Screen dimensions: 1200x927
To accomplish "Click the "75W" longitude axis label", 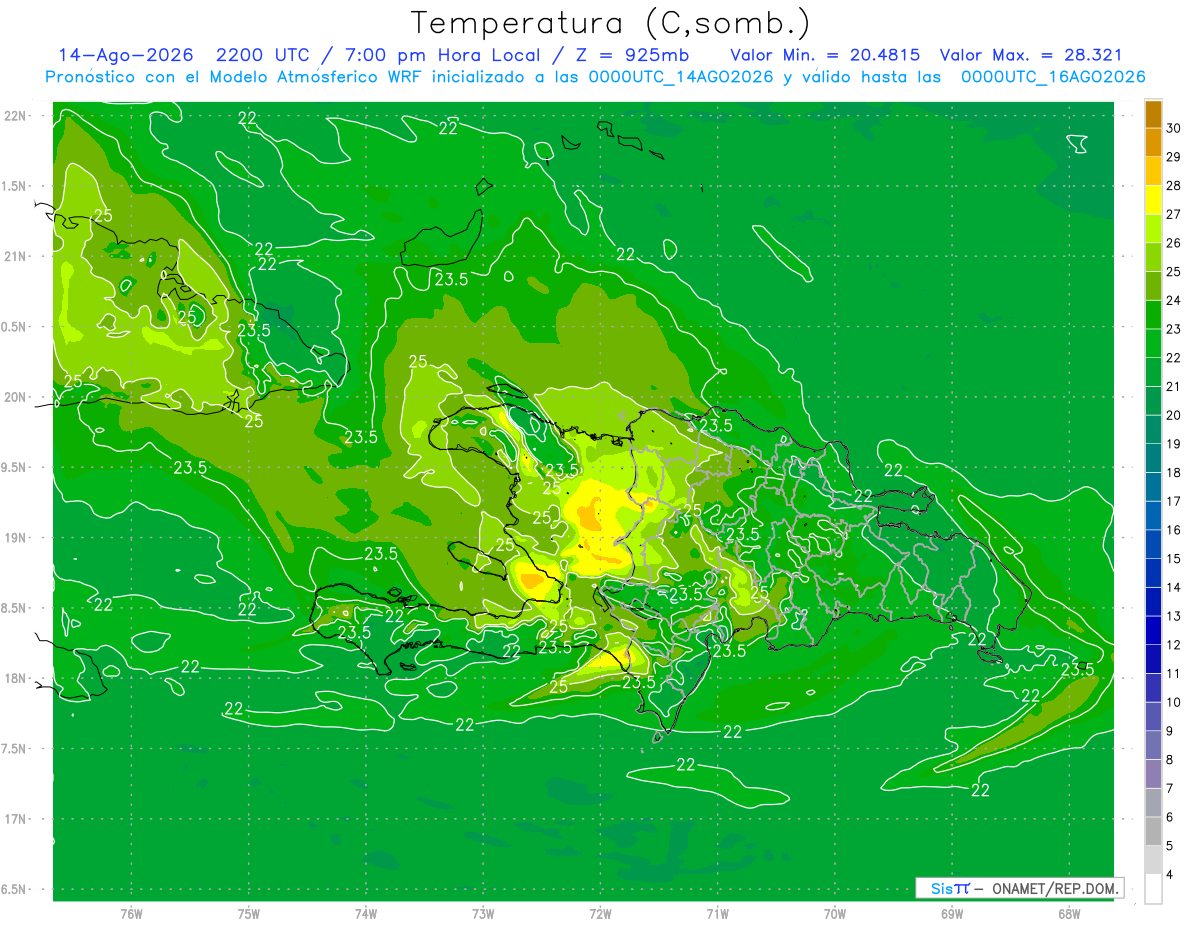I will tap(249, 913).
